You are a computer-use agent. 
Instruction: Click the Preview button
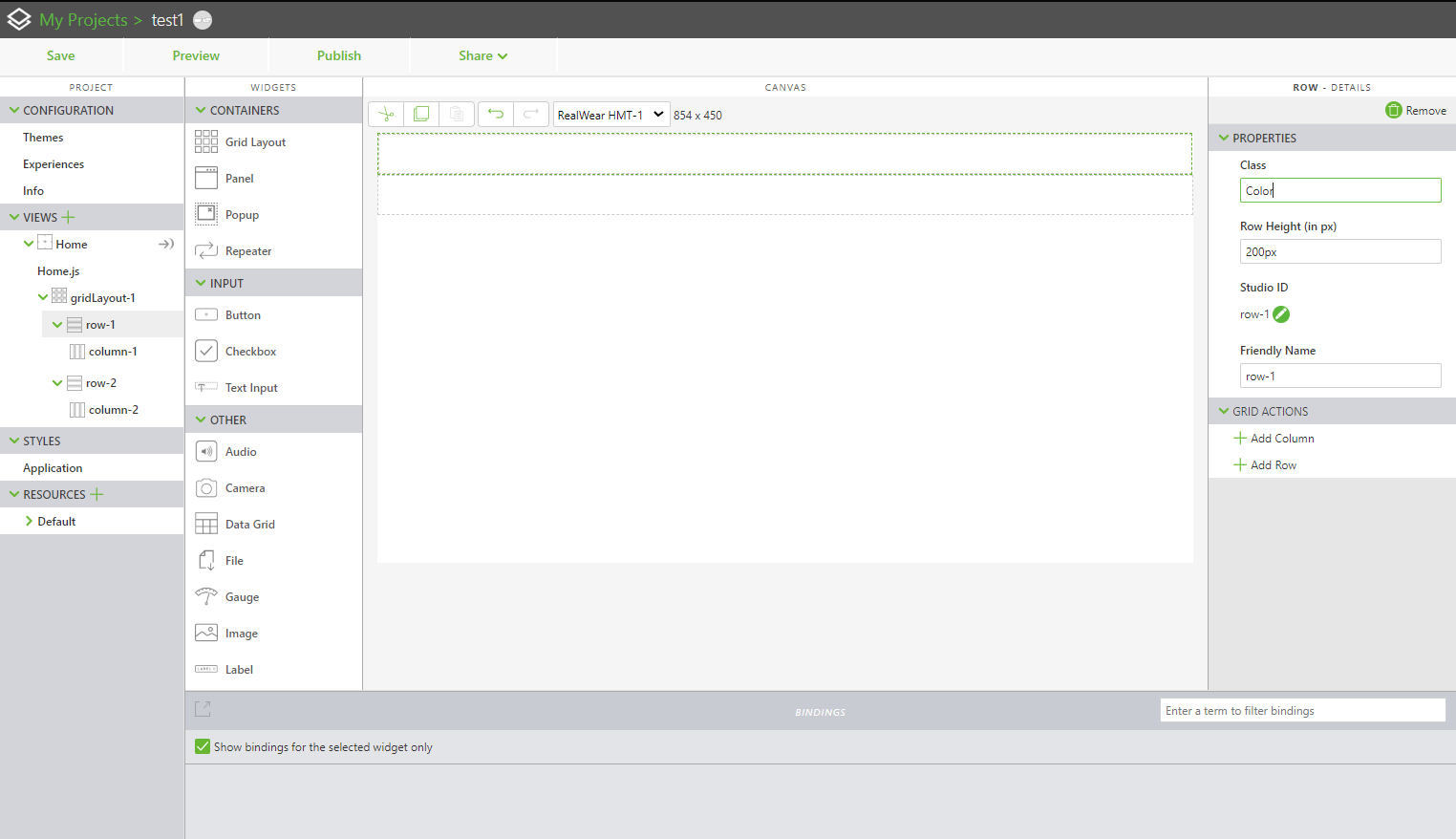coord(196,54)
